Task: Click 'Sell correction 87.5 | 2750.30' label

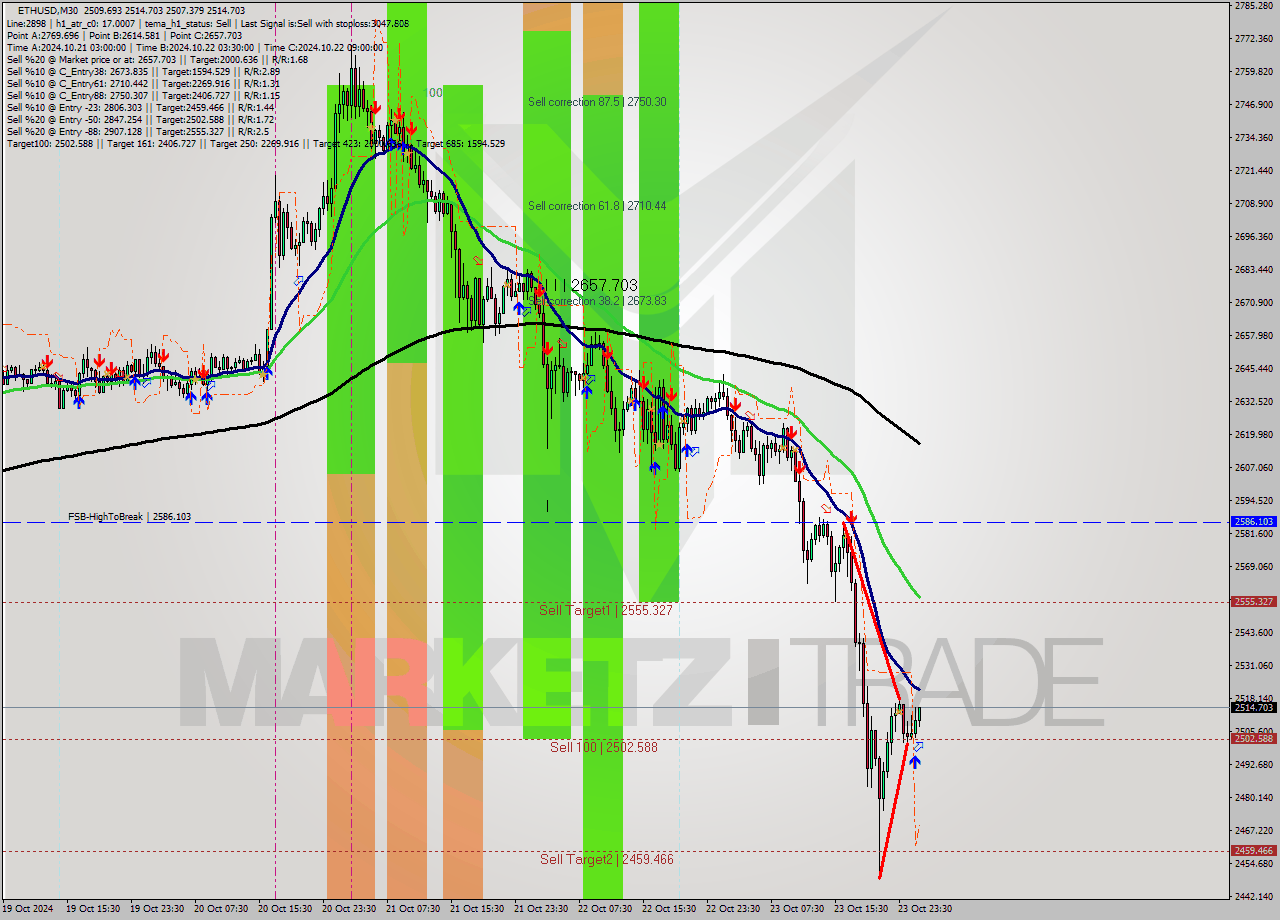Action: [597, 102]
